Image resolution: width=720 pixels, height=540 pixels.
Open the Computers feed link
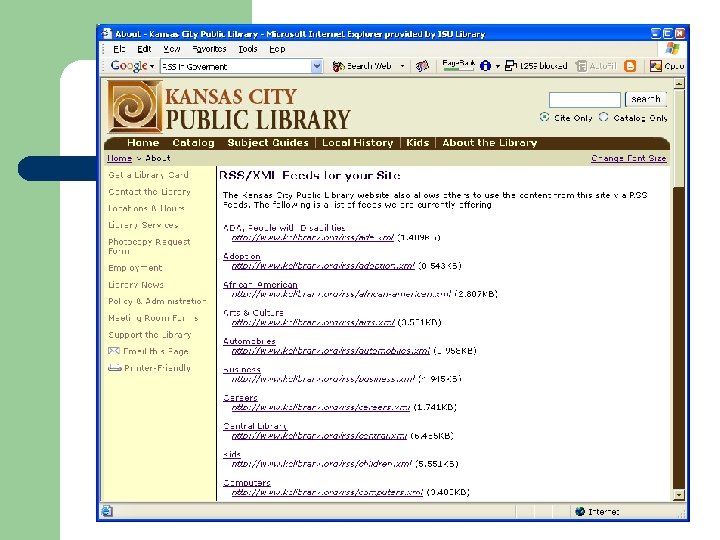point(247,483)
